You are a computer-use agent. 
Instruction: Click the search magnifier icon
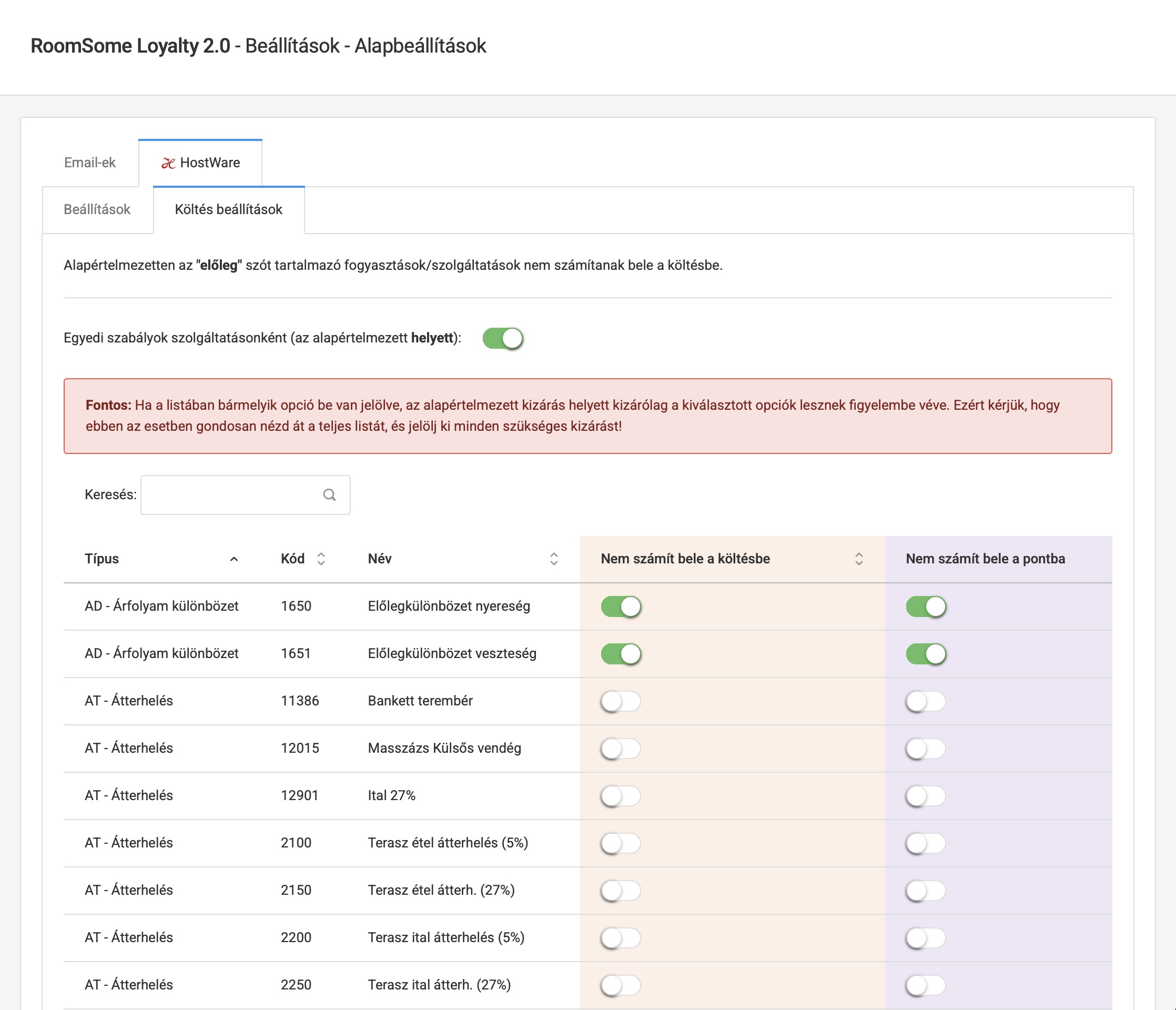[329, 495]
